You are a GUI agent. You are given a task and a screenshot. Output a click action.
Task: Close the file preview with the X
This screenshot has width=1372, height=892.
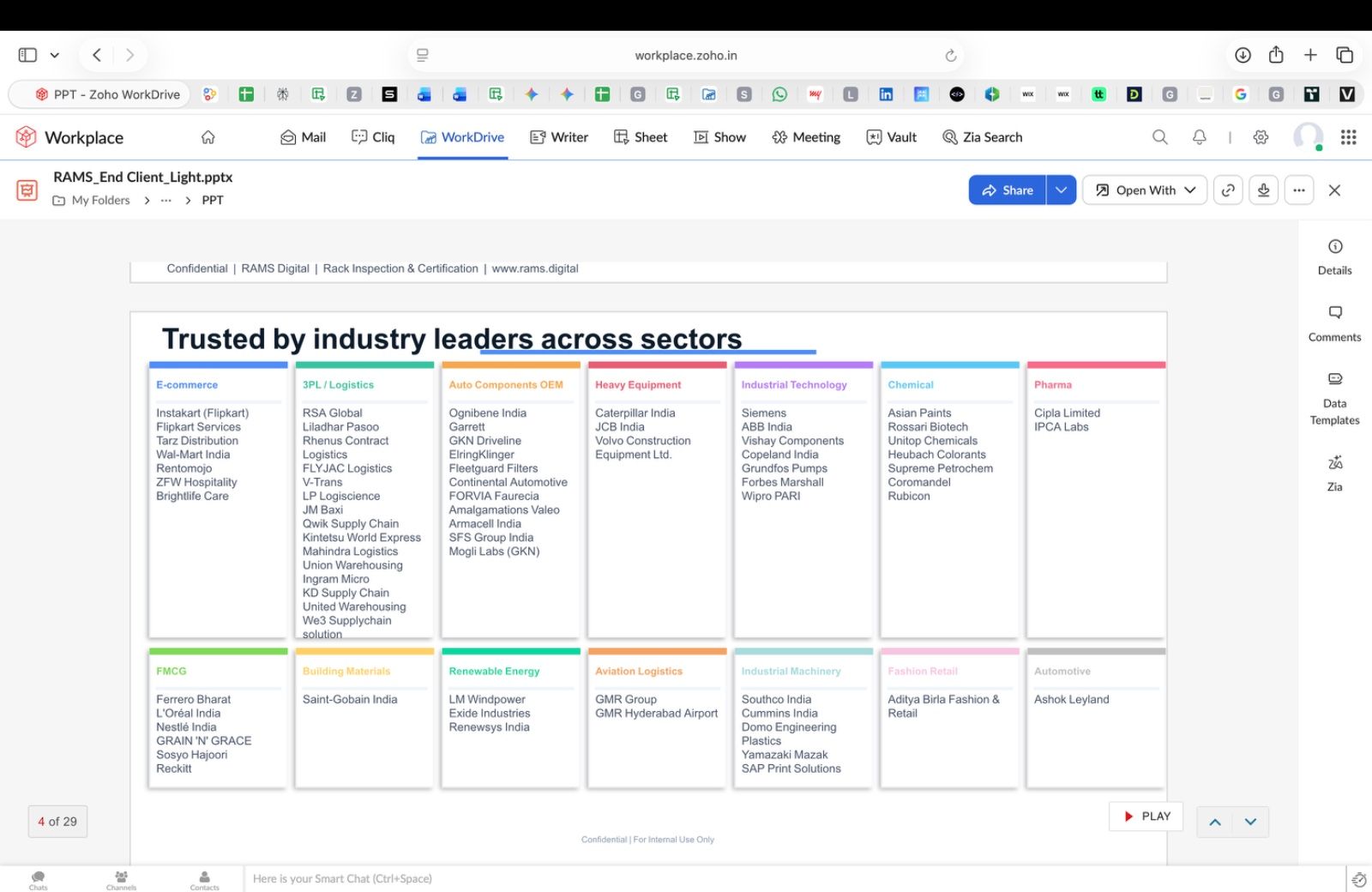tap(1334, 190)
